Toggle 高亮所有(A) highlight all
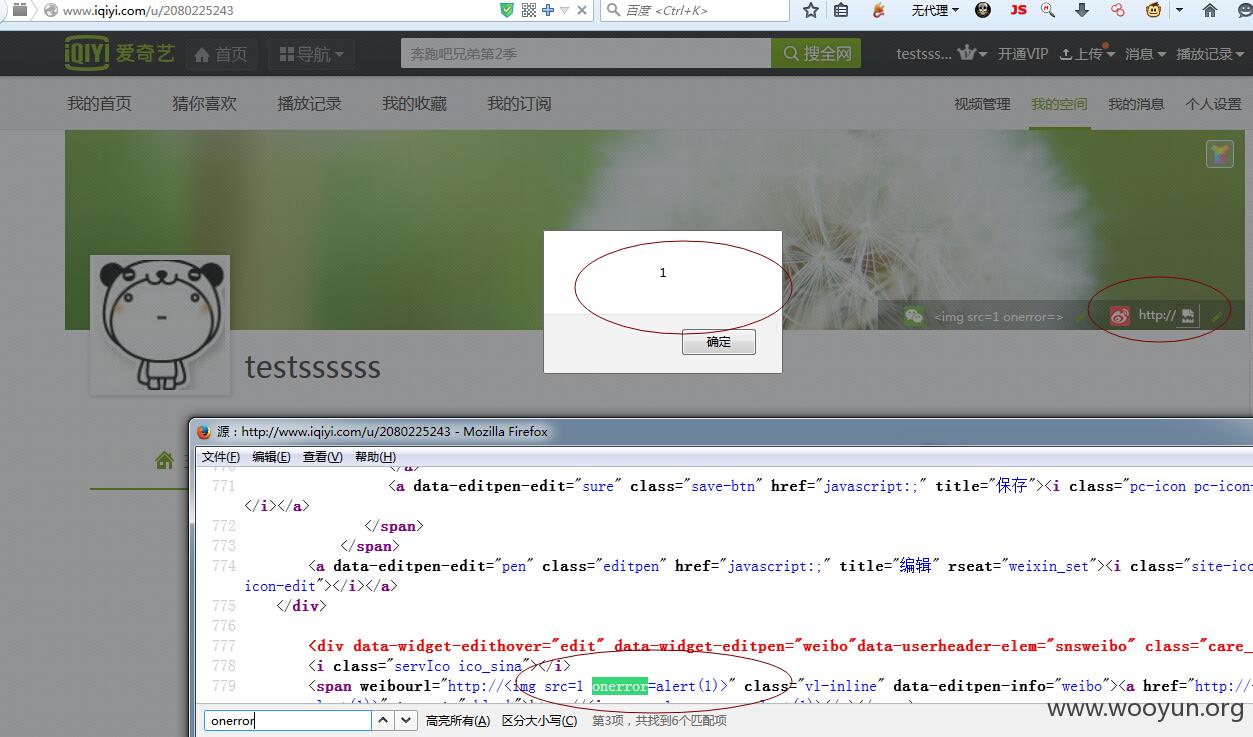 pos(458,720)
